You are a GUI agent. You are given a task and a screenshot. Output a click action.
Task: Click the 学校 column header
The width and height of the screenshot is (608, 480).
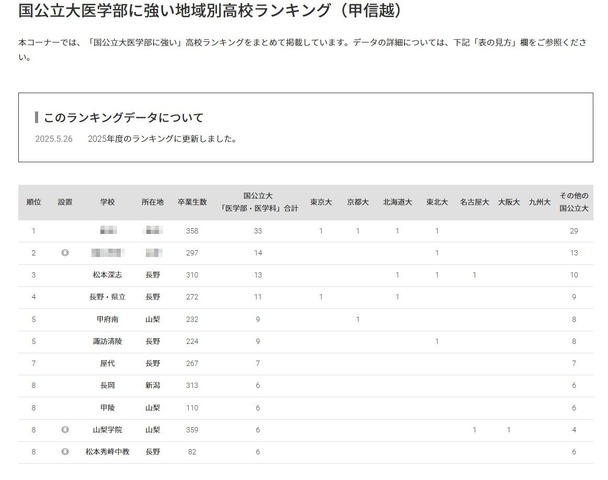pos(107,202)
